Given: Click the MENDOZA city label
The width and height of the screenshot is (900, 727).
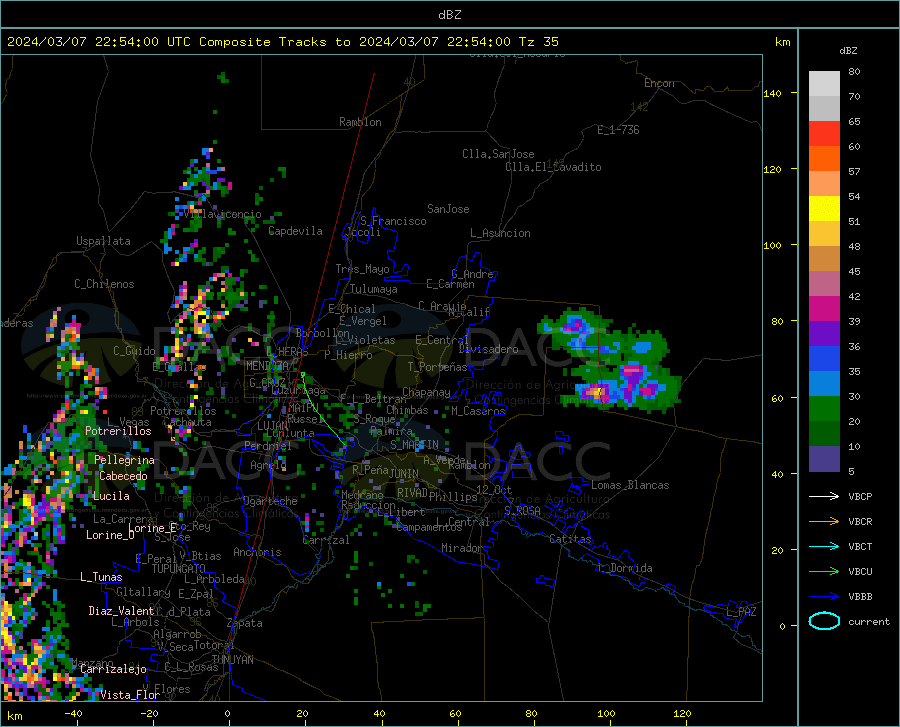Looking at the screenshot, I should tap(267, 366).
